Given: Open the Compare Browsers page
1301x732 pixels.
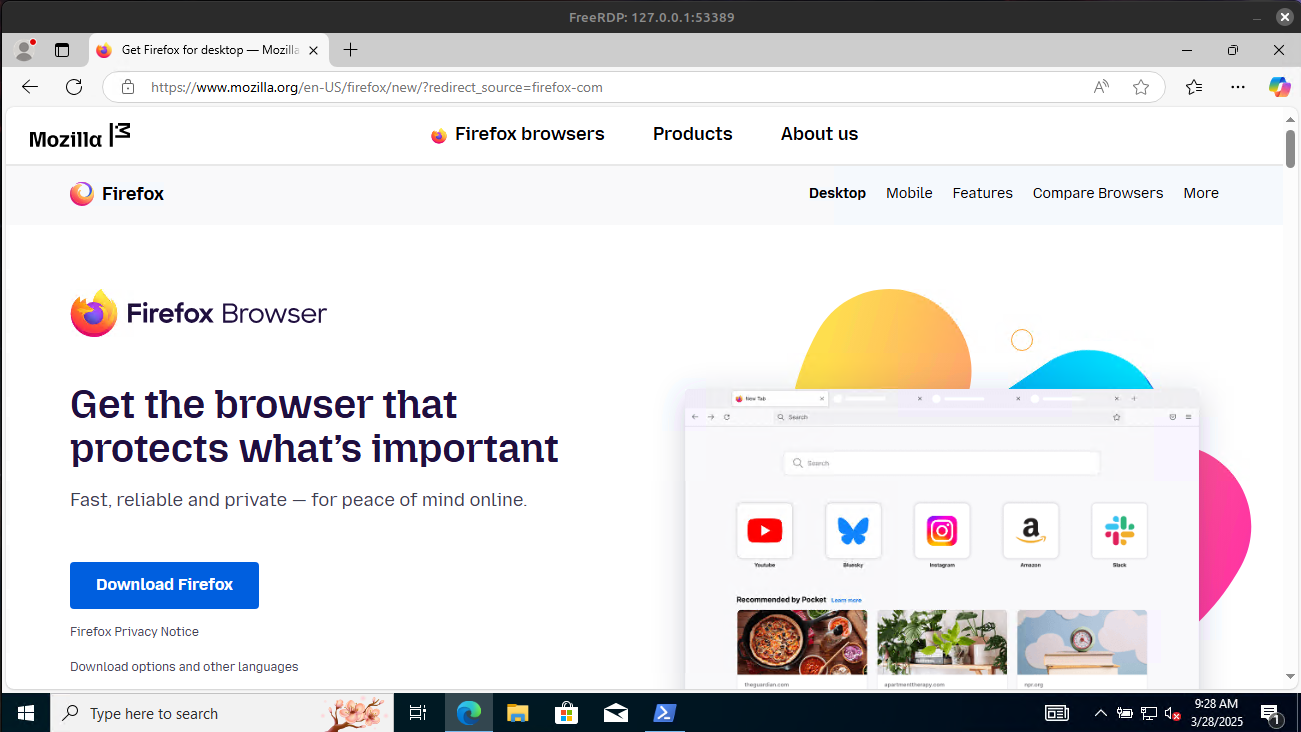Looking at the screenshot, I should point(1097,193).
